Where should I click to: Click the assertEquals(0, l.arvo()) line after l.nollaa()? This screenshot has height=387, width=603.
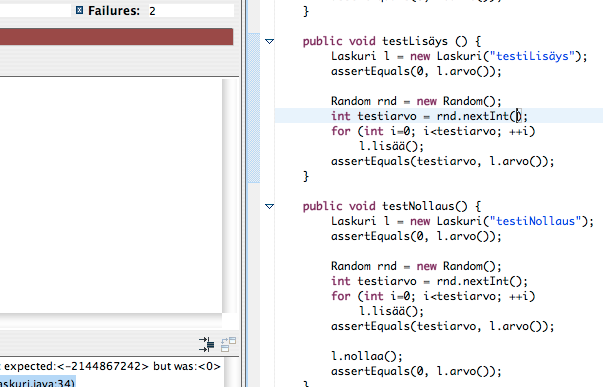pyautogui.click(x=416, y=371)
